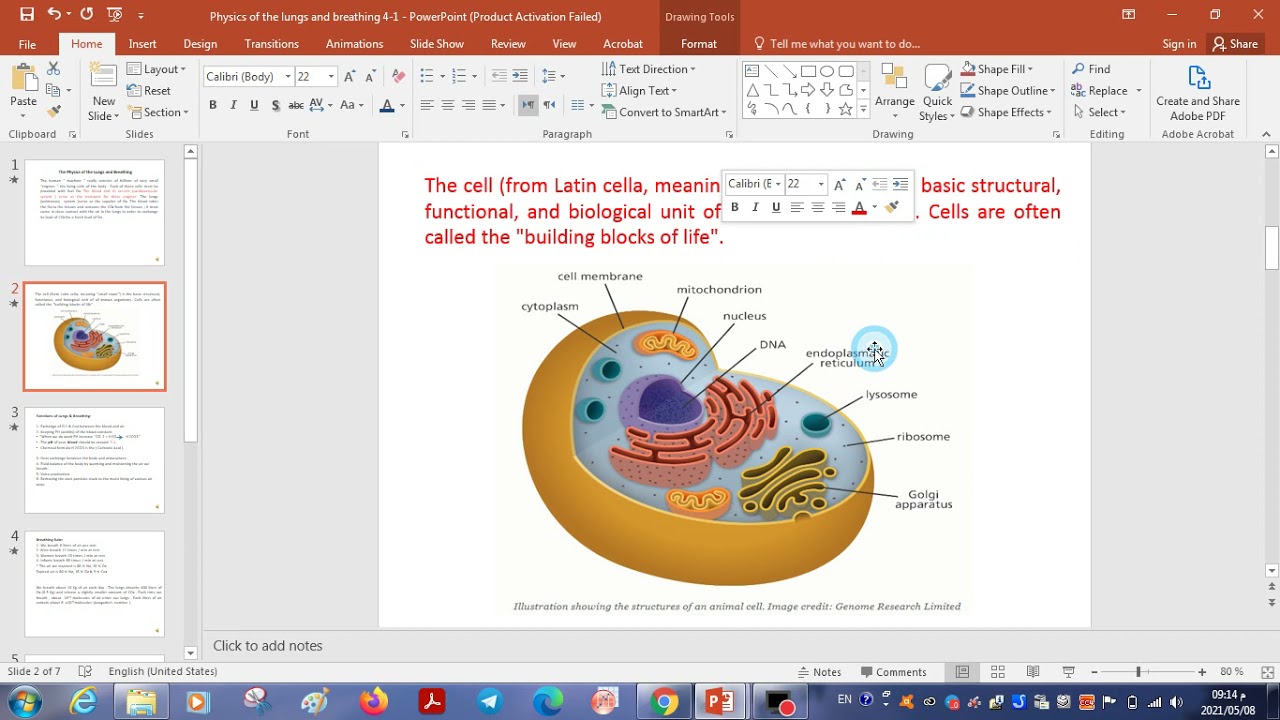Screen dimensions: 1280x720
Task: Toggle Bold in the ribbon
Action: coord(212,105)
